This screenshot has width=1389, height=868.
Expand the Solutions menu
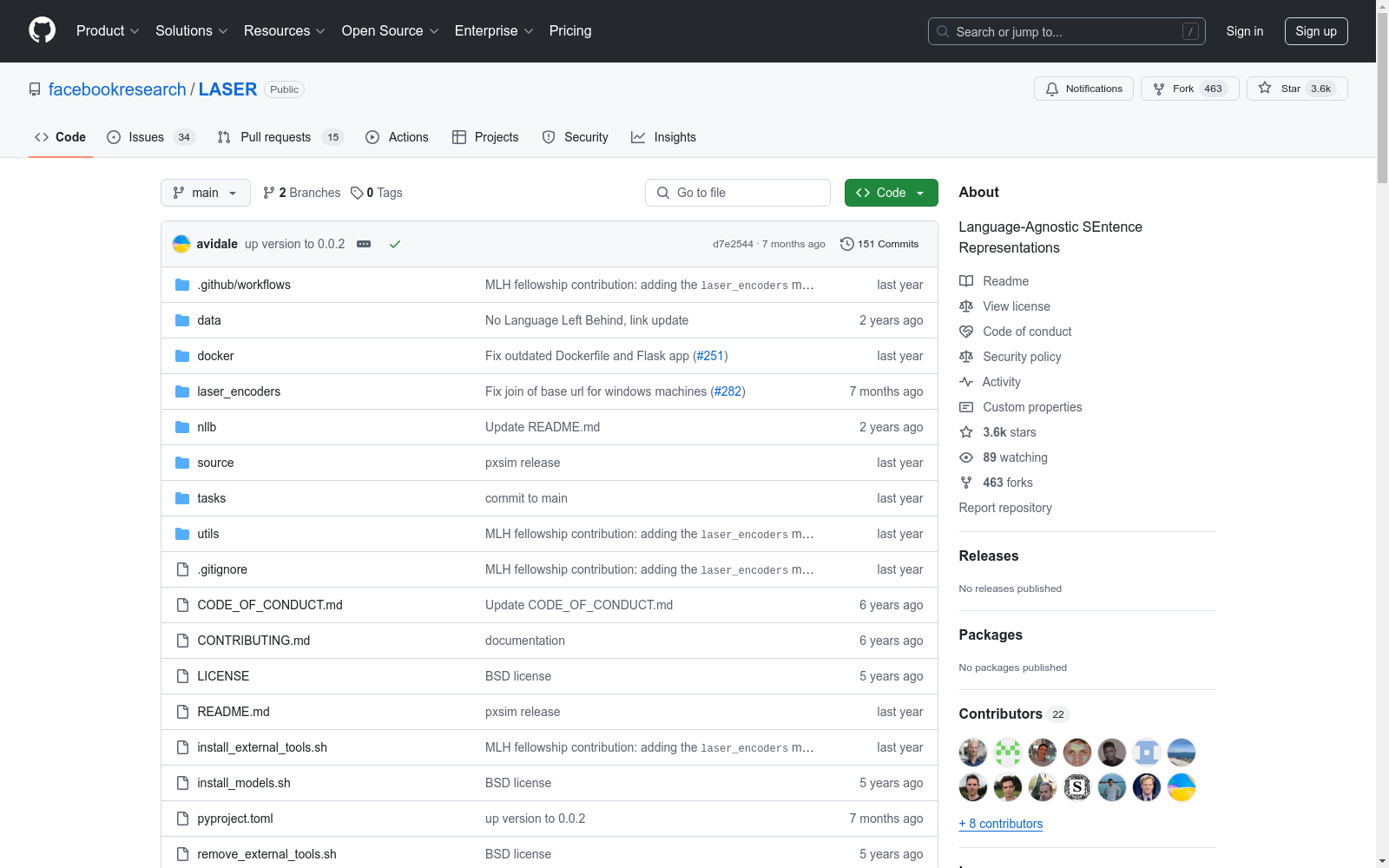[x=191, y=31]
